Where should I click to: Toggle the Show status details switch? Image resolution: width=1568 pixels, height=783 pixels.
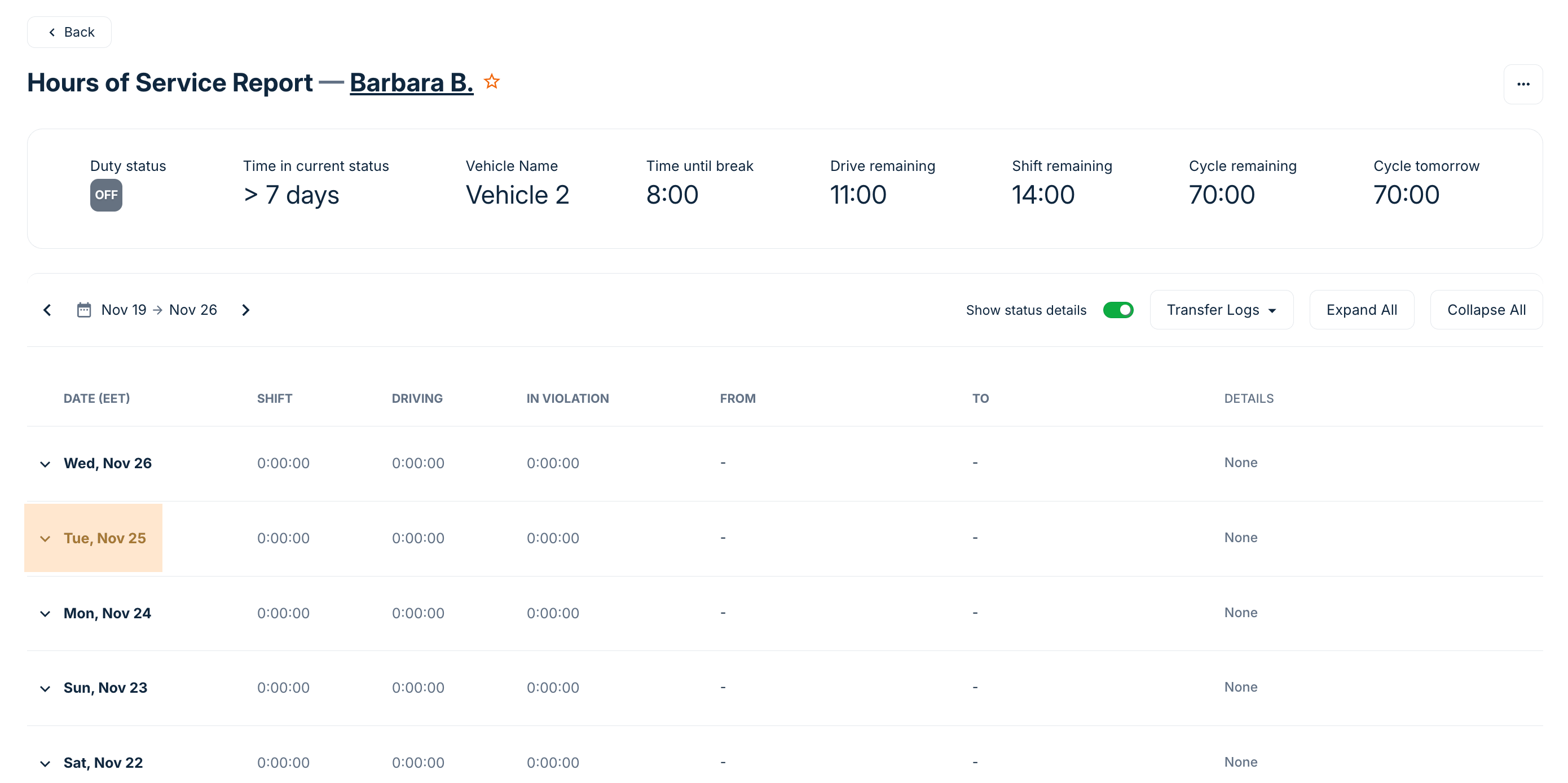1117,310
